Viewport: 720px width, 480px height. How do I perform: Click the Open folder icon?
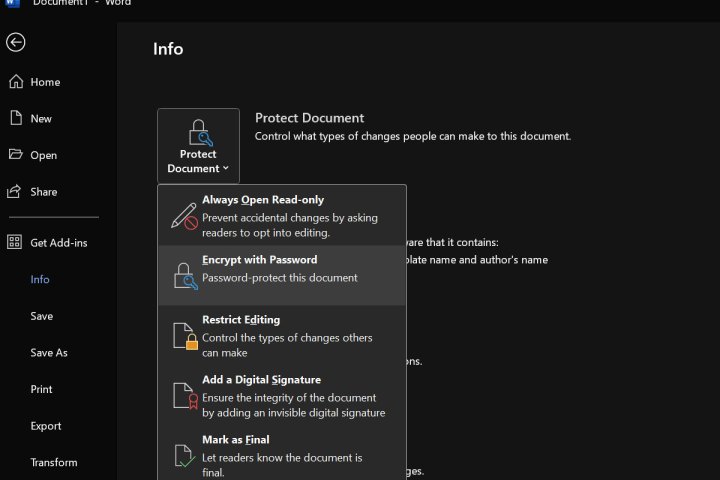[x=15, y=155]
